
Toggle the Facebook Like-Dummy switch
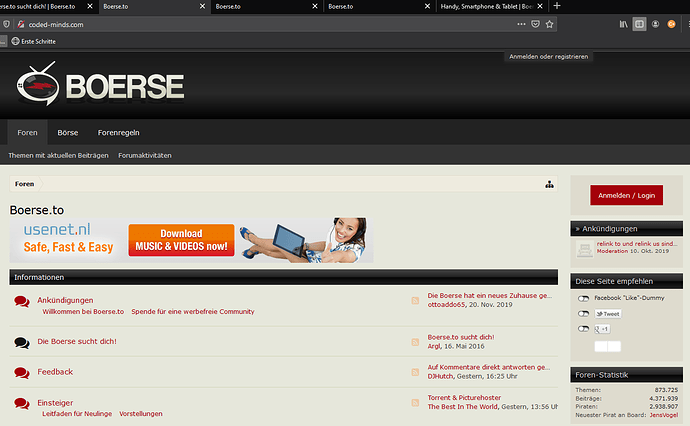point(584,298)
